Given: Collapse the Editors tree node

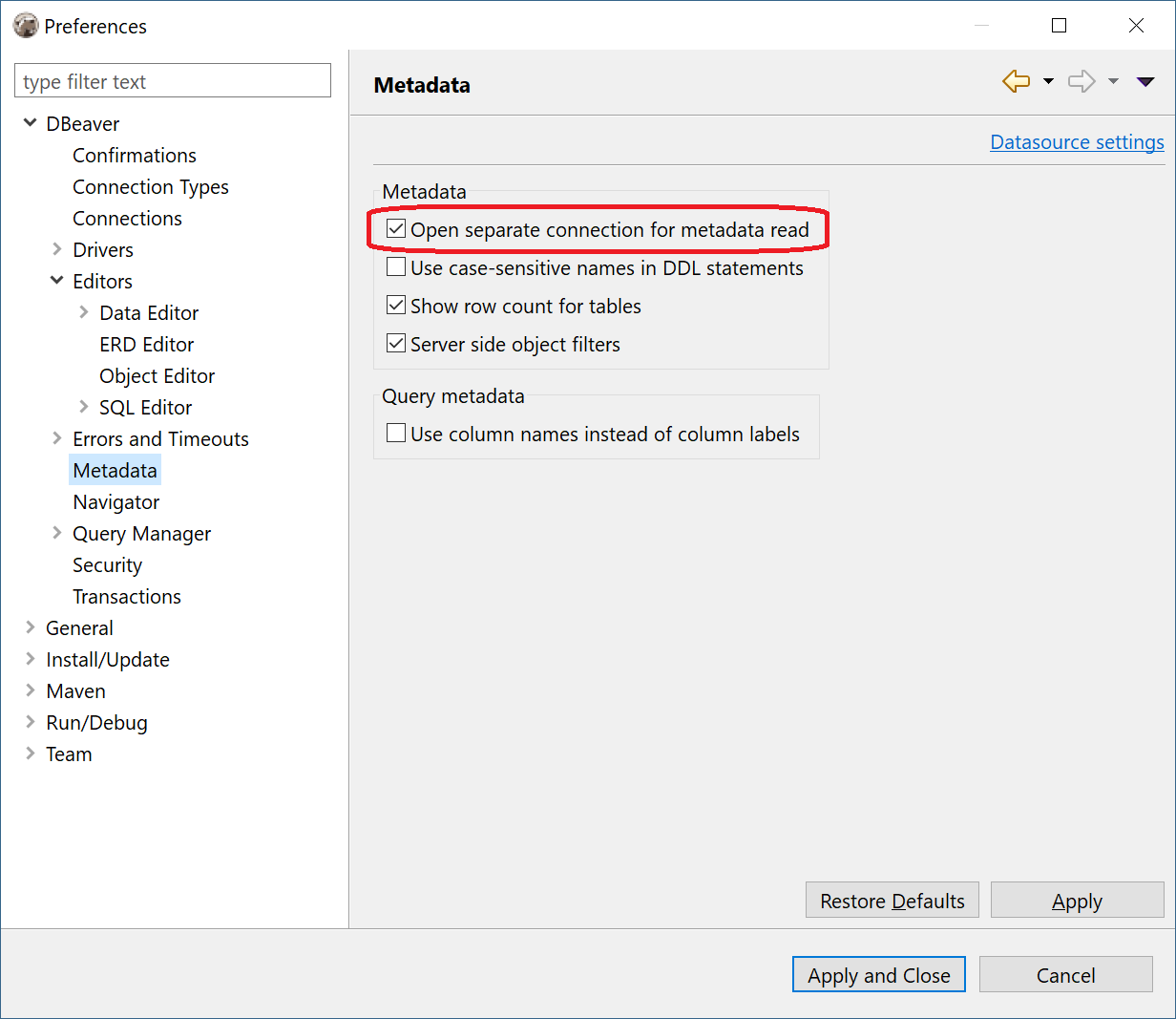Looking at the screenshot, I should tap(57, 281).
